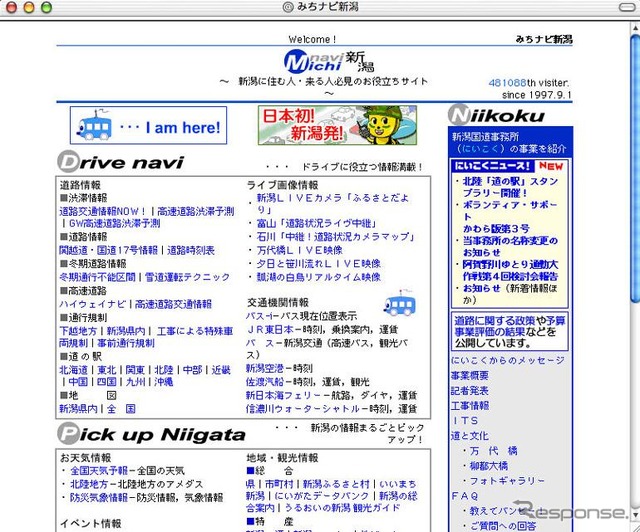Open the 日本初!新潟発! banner

337,125
